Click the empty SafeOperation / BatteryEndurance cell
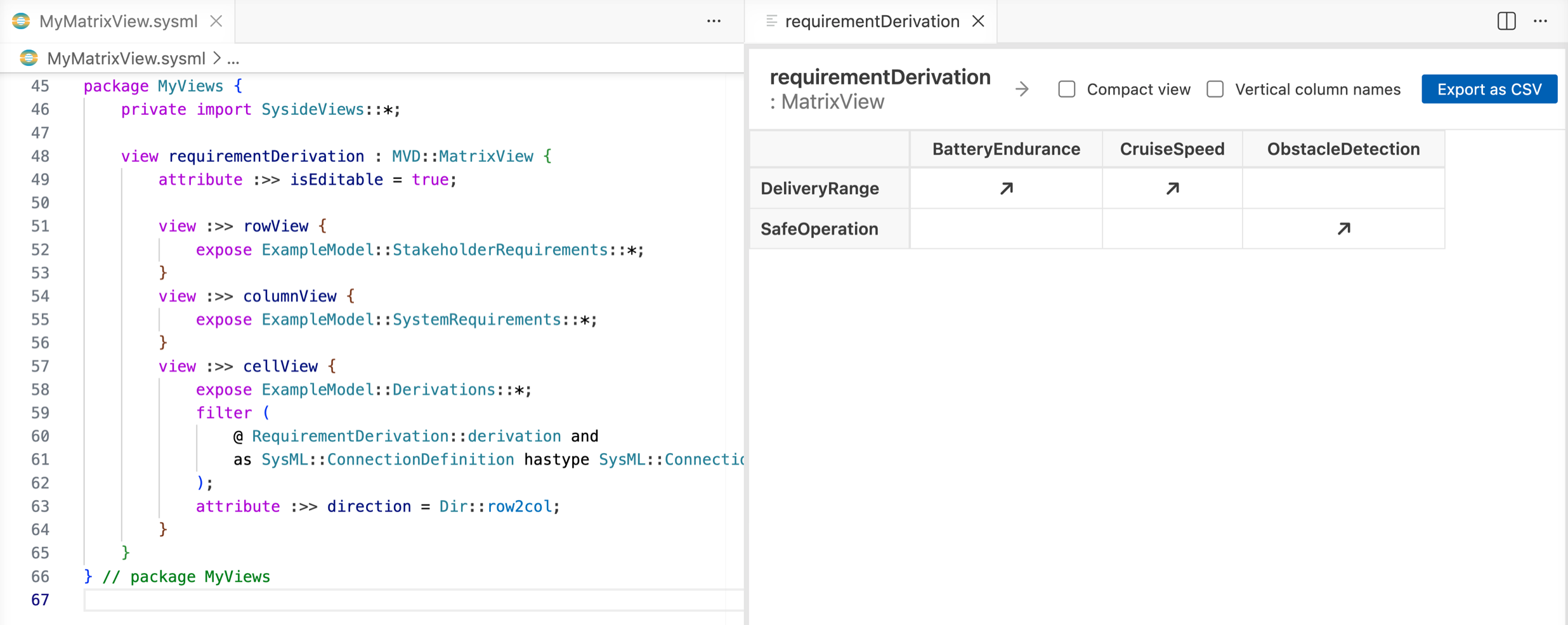The height and width of the screenshot is (625, 1568). click(x=1006, y=228)
